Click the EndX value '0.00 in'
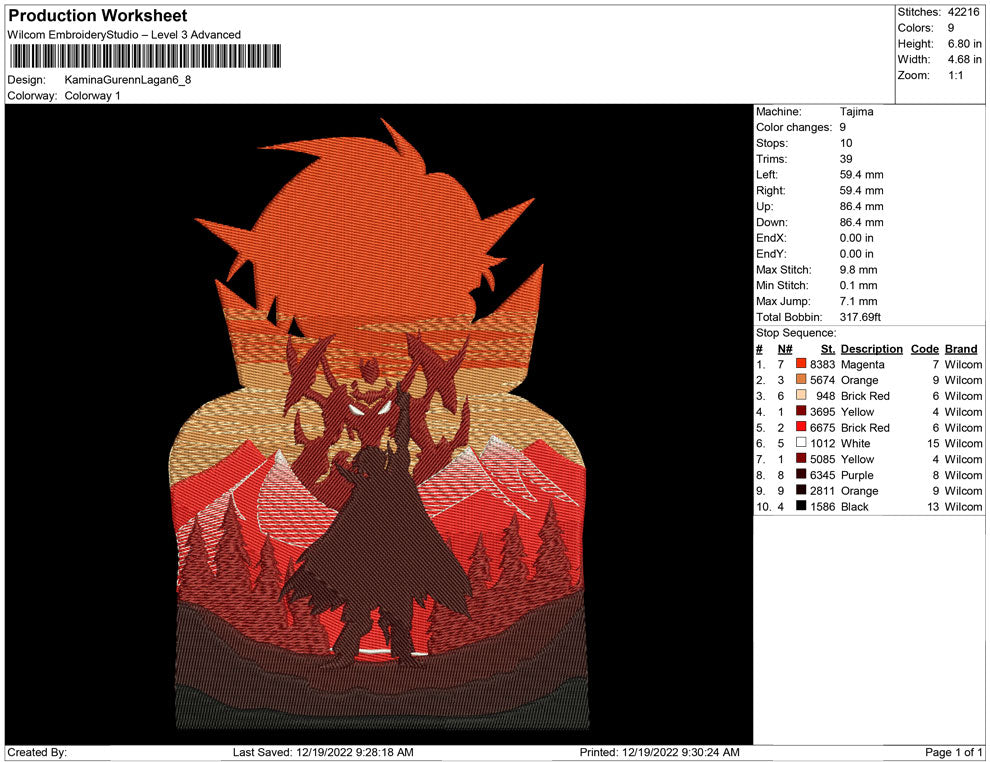Screen dimensions: 990x762 pyautogui.click(x=857, y=238)
